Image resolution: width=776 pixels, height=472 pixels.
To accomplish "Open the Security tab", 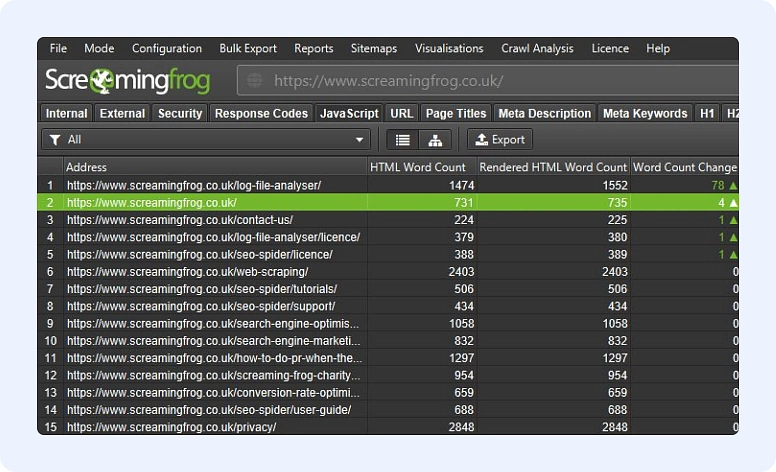I will [x=180, y=113].
